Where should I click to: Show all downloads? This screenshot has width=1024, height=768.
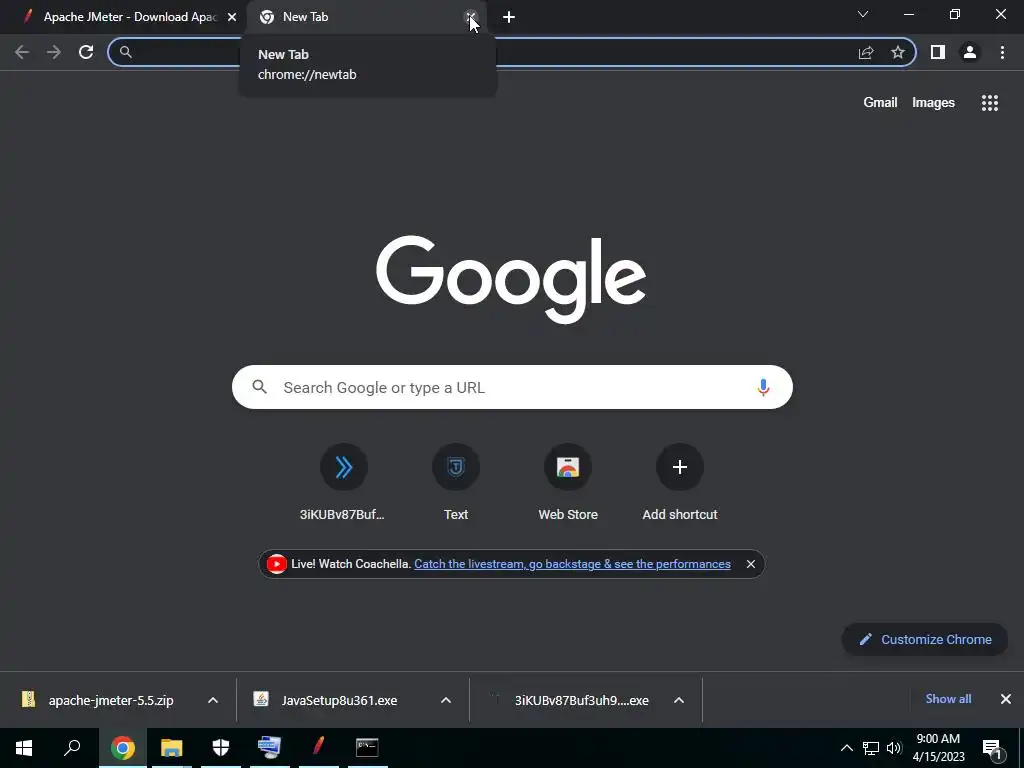point(948,699)
